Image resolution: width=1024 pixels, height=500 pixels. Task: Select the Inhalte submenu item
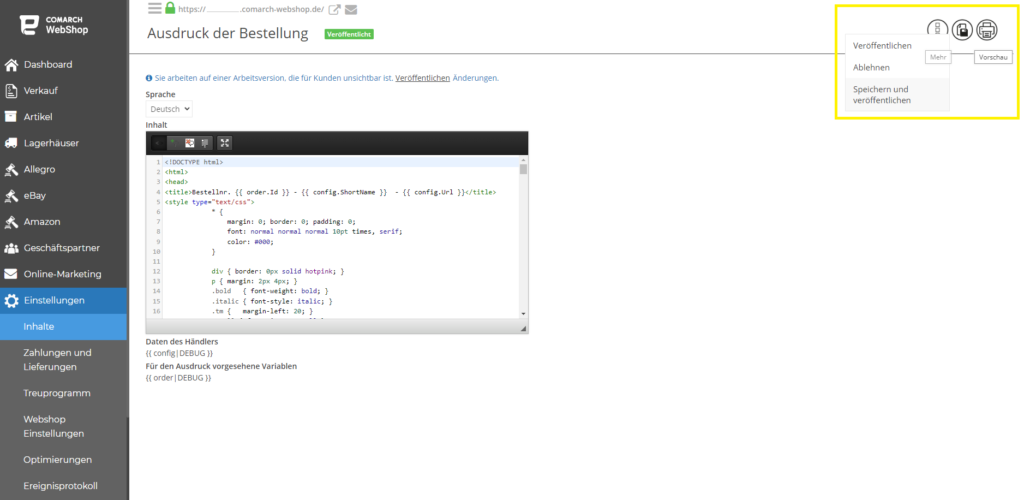click(64, 326)
